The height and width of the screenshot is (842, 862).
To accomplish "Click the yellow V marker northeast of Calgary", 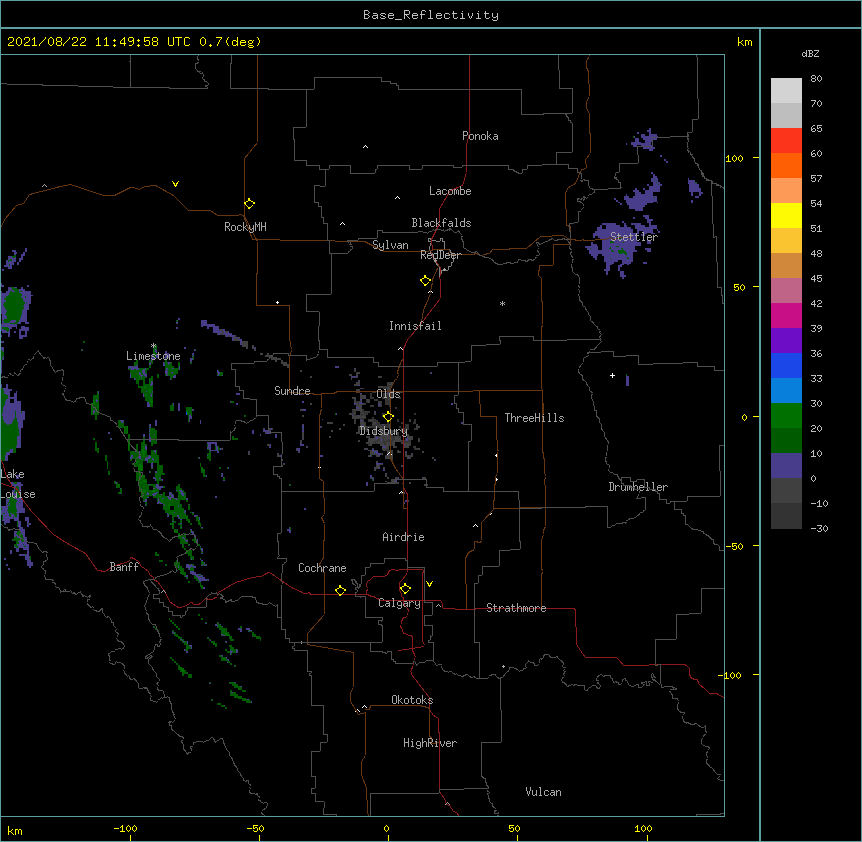I will 429,584.
